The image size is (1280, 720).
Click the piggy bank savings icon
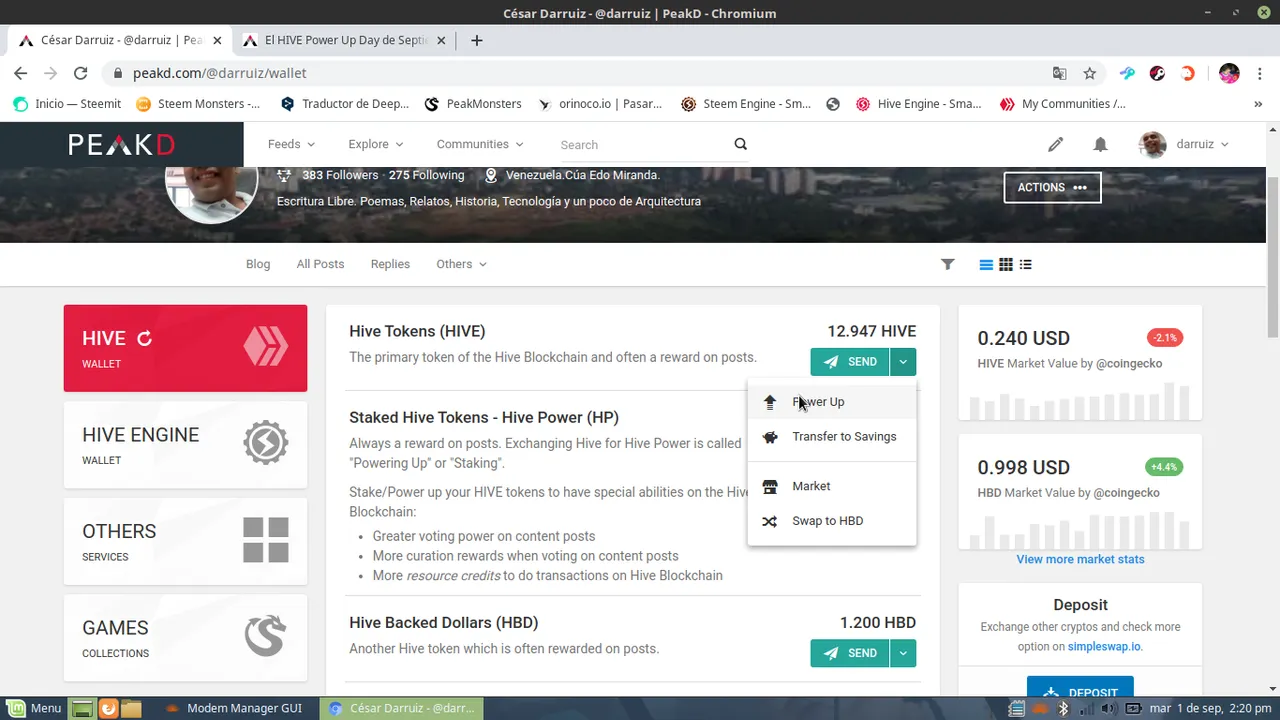click(770, 437)
